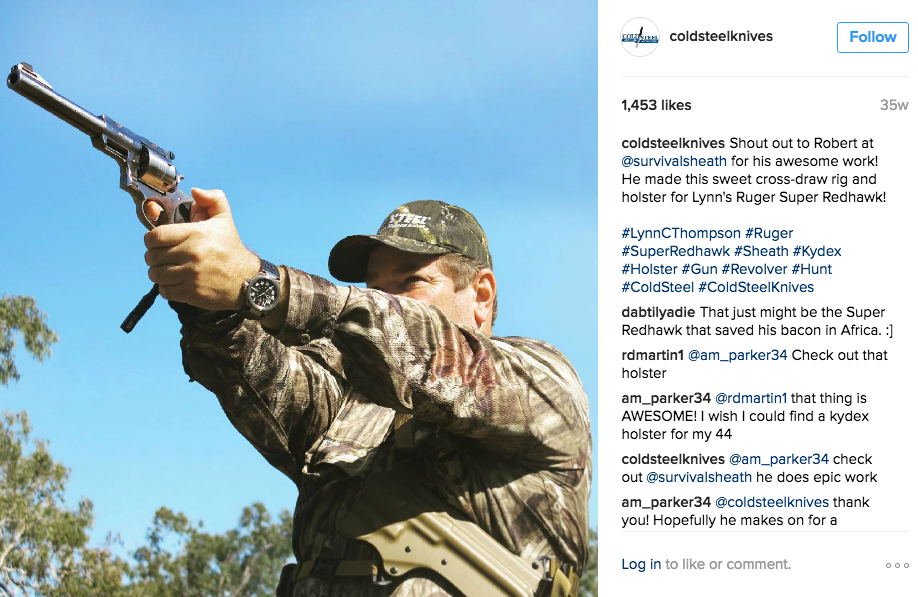918x597 pixels.
Task: Open the #LynnCThompson hashtag
Action: [681, 234]
